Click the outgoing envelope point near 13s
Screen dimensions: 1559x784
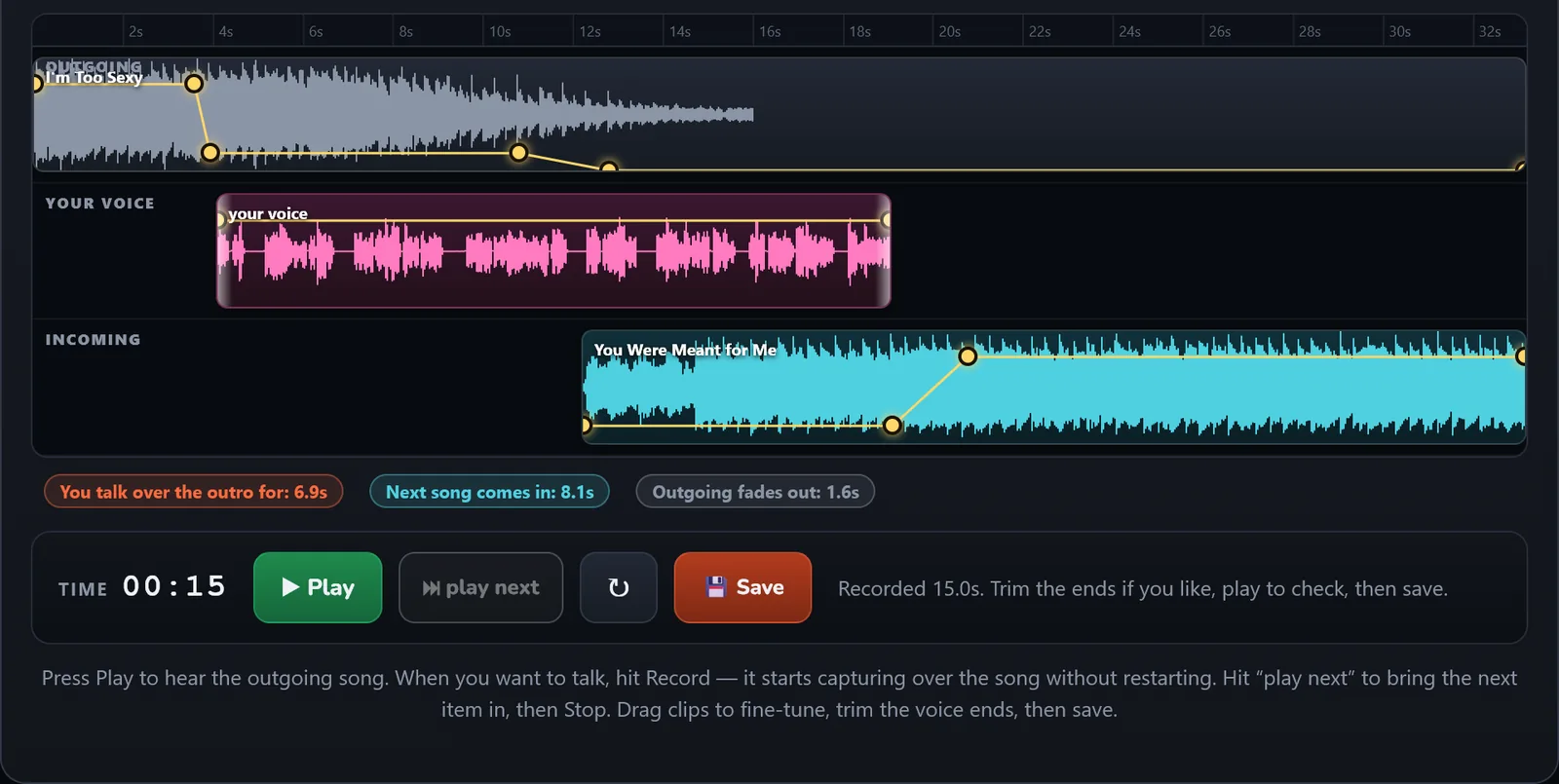(x=609, y=168)
